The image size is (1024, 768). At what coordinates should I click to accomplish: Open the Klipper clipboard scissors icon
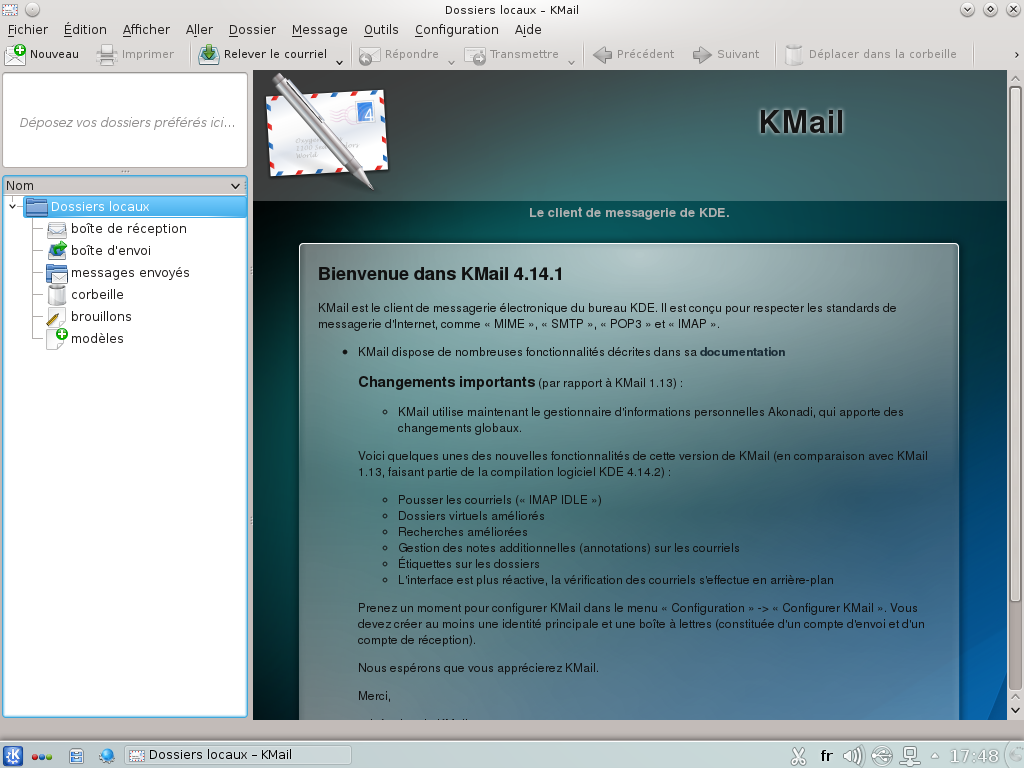(799, 755)
